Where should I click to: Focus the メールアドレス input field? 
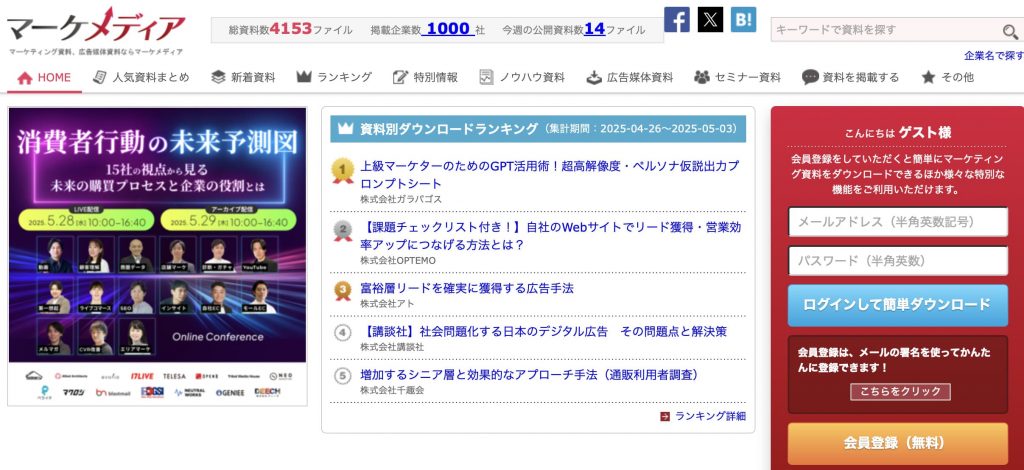tap(897, 222)
